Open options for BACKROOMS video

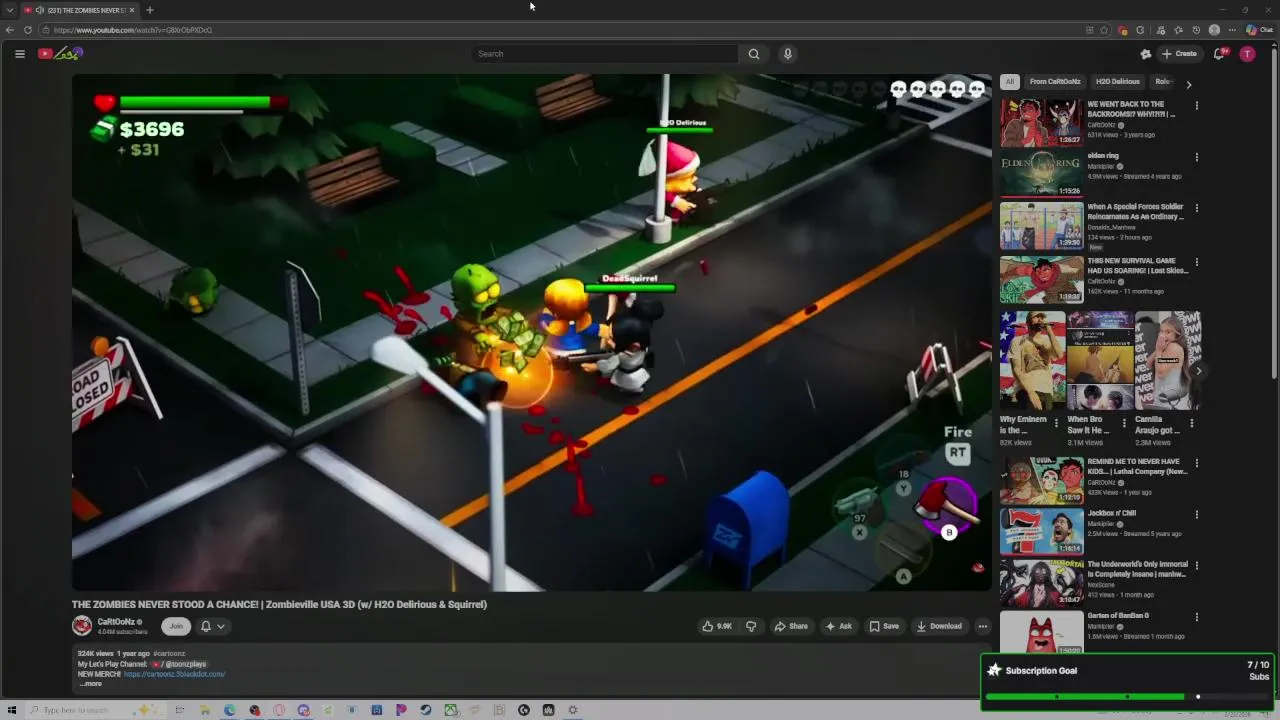click(1197, 105)
